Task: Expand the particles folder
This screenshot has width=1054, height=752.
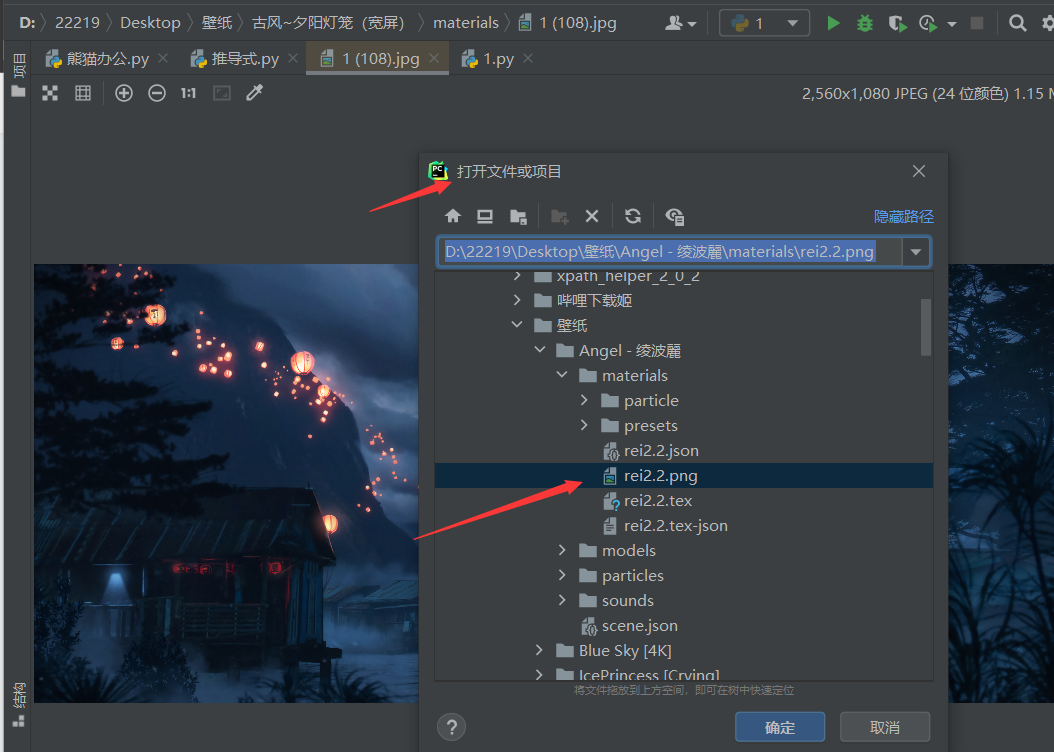Action: click(562, 575)
